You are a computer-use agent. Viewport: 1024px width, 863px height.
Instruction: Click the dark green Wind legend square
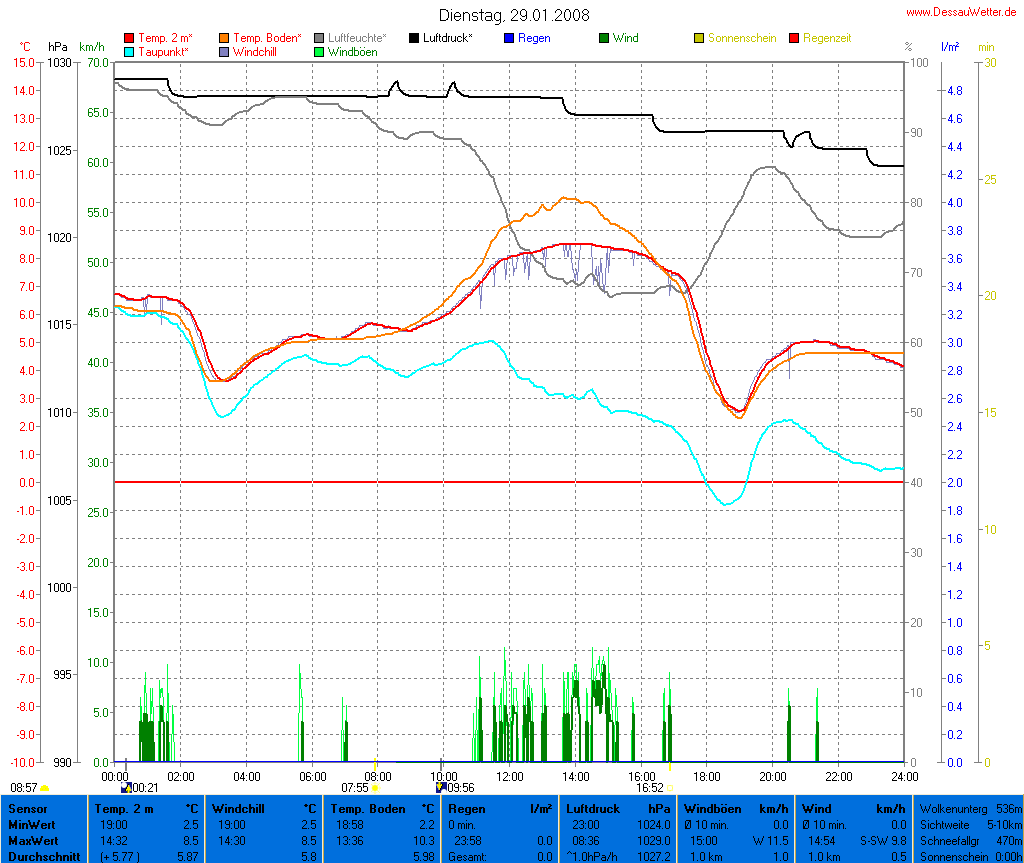coord(604,38)
